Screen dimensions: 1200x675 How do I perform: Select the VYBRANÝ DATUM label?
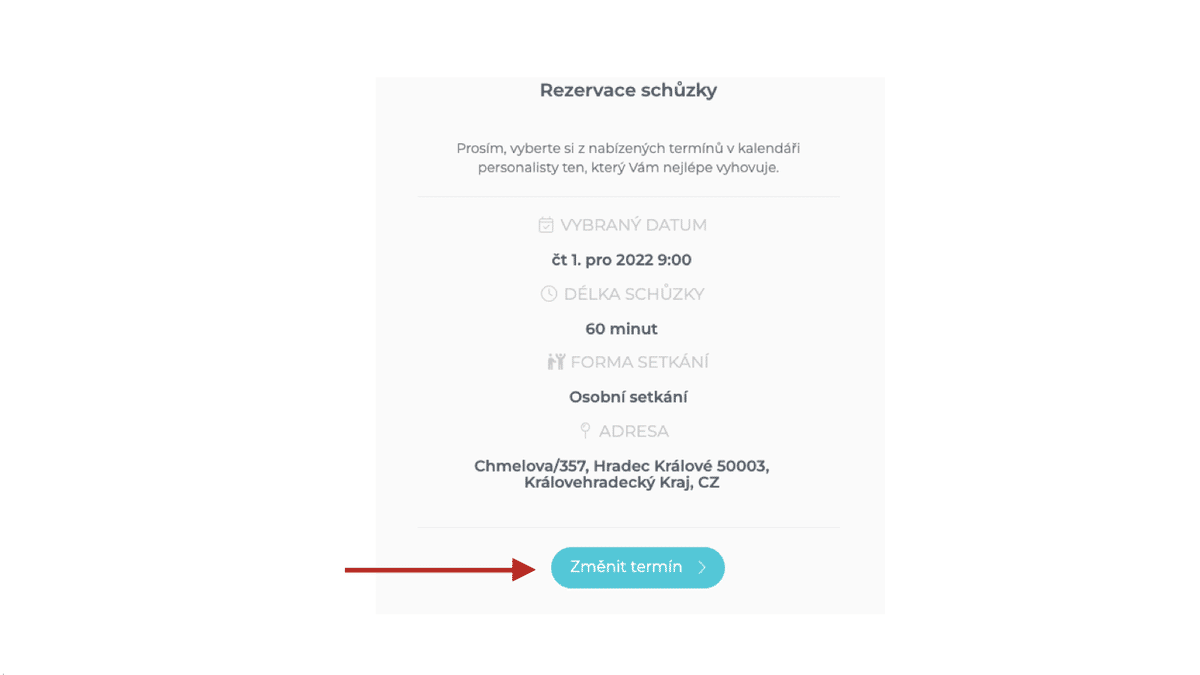pyautogui.click(x=633, y=225)
